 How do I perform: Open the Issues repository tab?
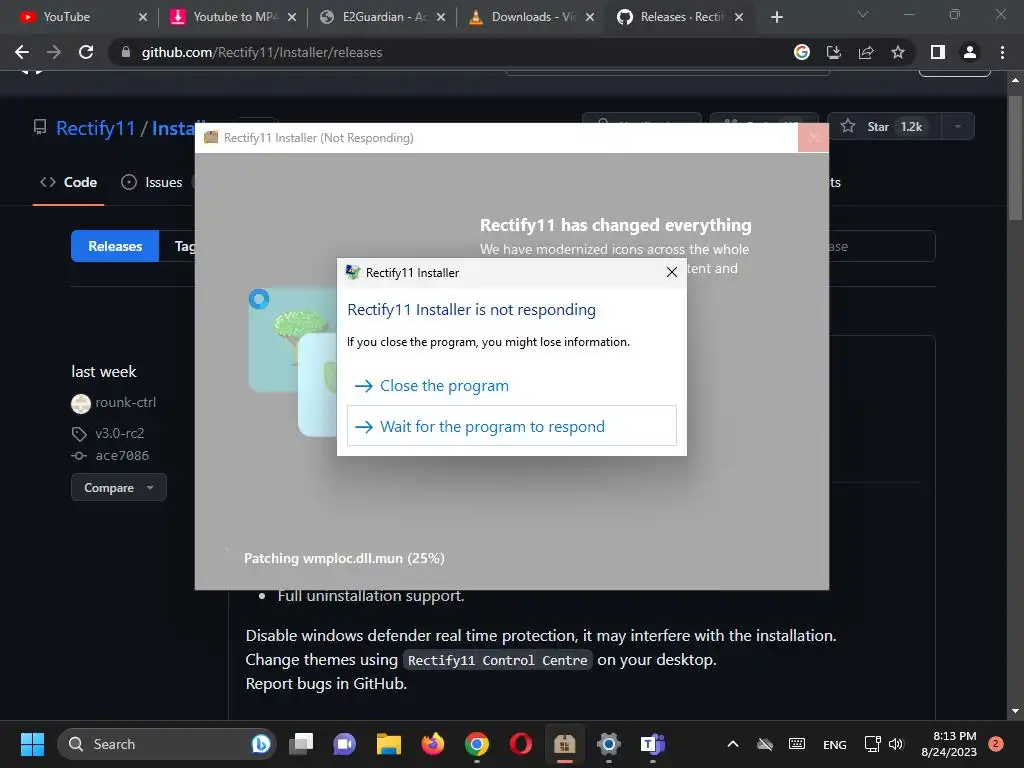pyautogui.click(x=152, y=182)
